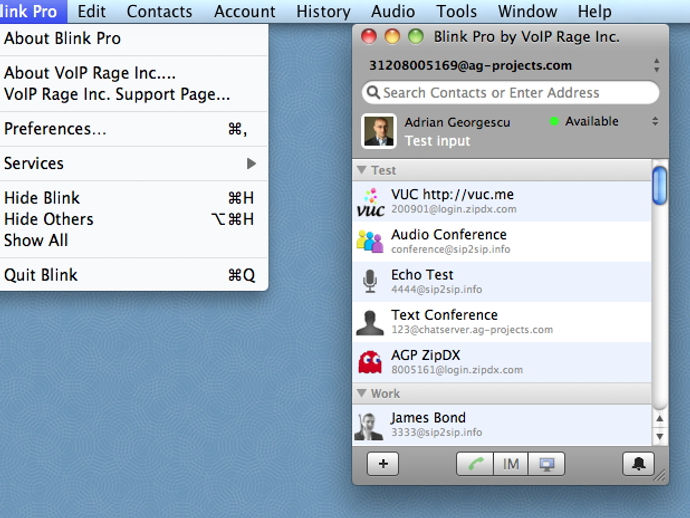Open the Help menu

595,11
